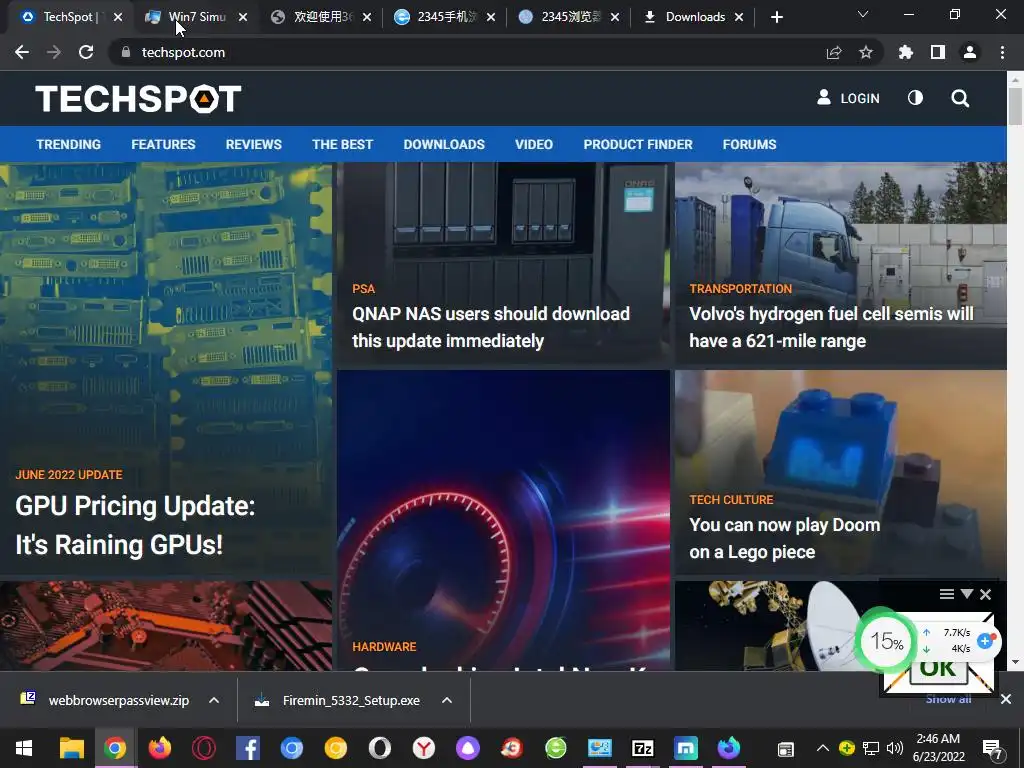Open the browser side panel
This screenshot has width=1024, height=768.
click(x=938, y=52)
